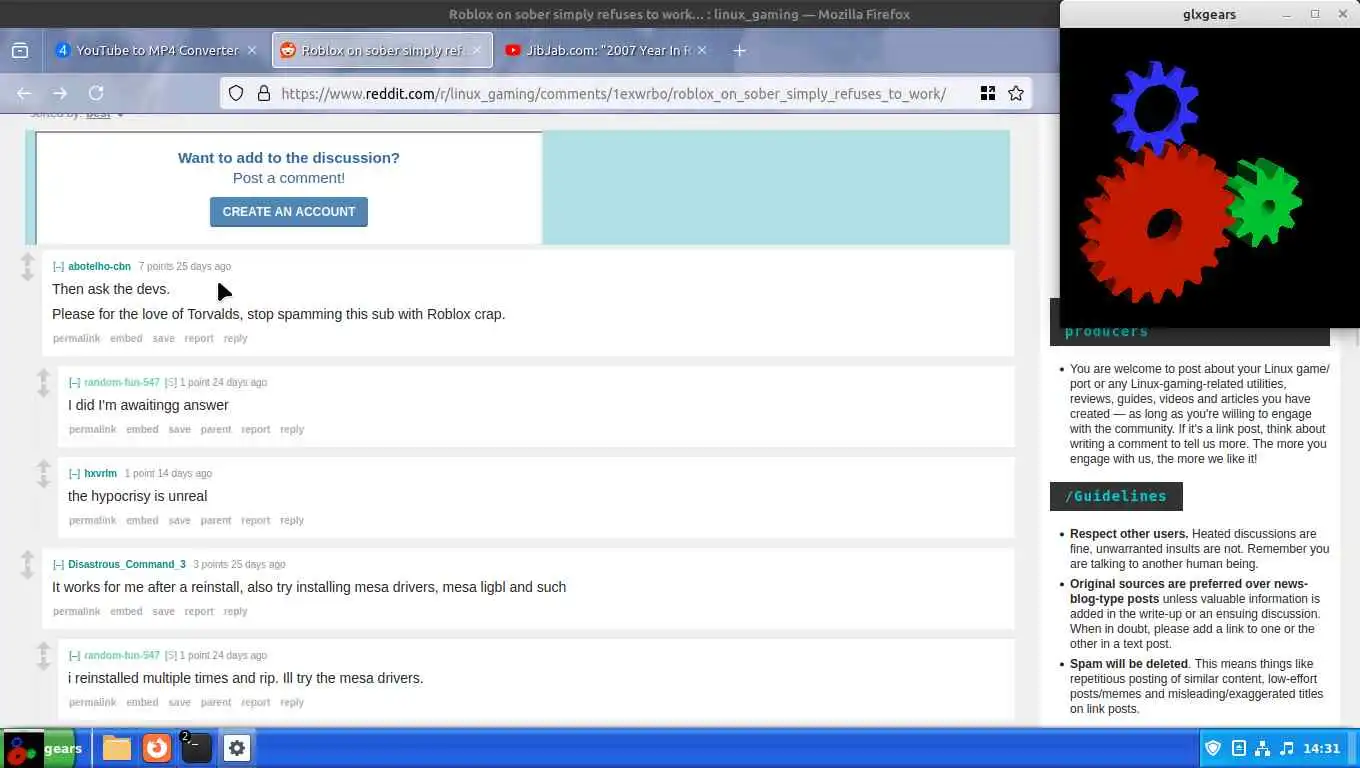
Task: Click the QR grid icon in address bar
Action: [988, 93]
